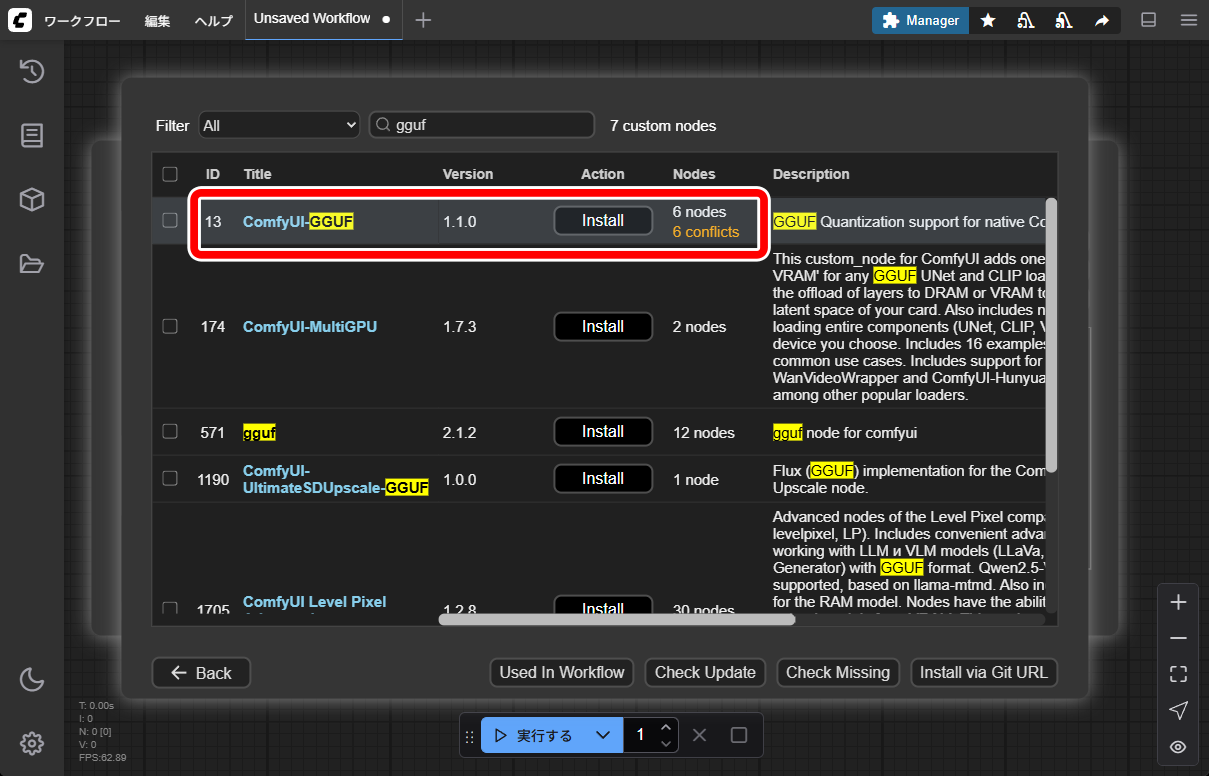1209x776 pixels.
Task: Open settings with the gear icon
Action: (32, 743)
